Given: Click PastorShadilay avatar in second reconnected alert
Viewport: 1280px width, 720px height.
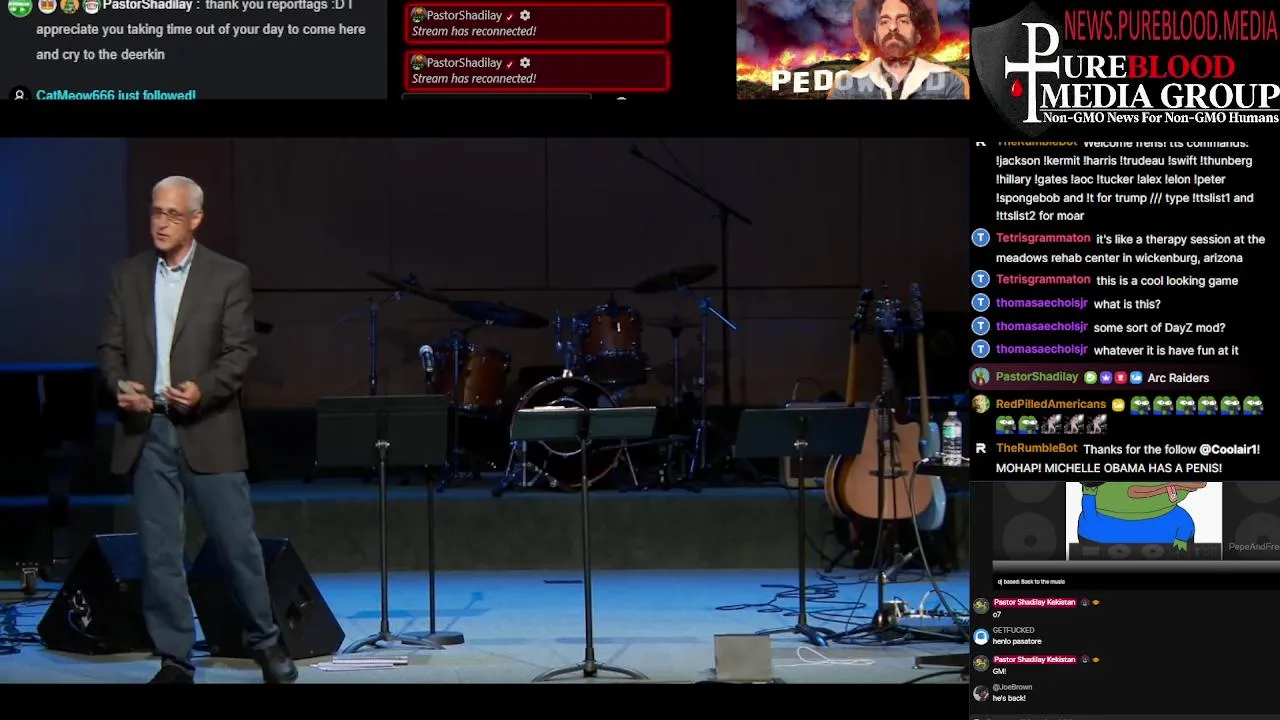Looking at the screenshot, I should (x=418, y=63).
